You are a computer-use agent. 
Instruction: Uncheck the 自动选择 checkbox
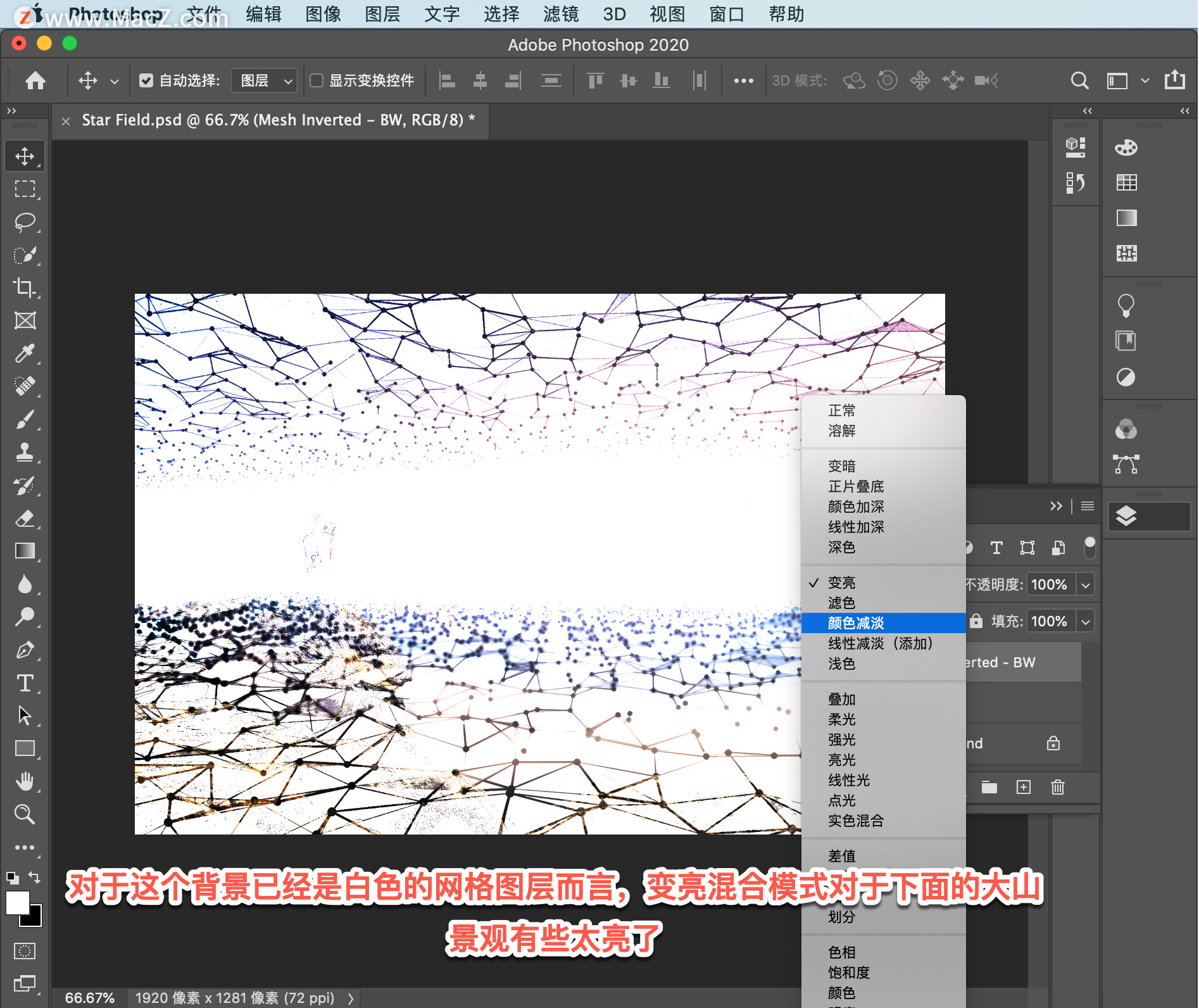[146, 80]
